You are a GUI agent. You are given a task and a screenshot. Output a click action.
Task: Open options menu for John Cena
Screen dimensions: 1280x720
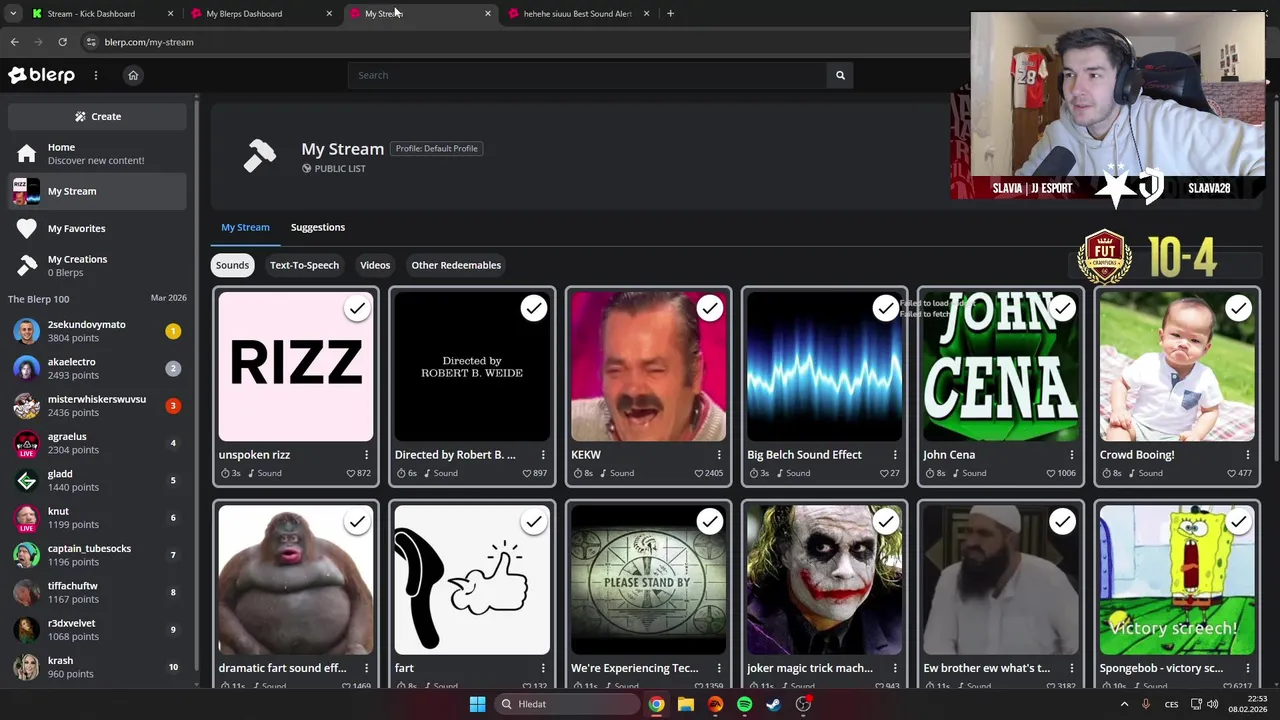1071,455
